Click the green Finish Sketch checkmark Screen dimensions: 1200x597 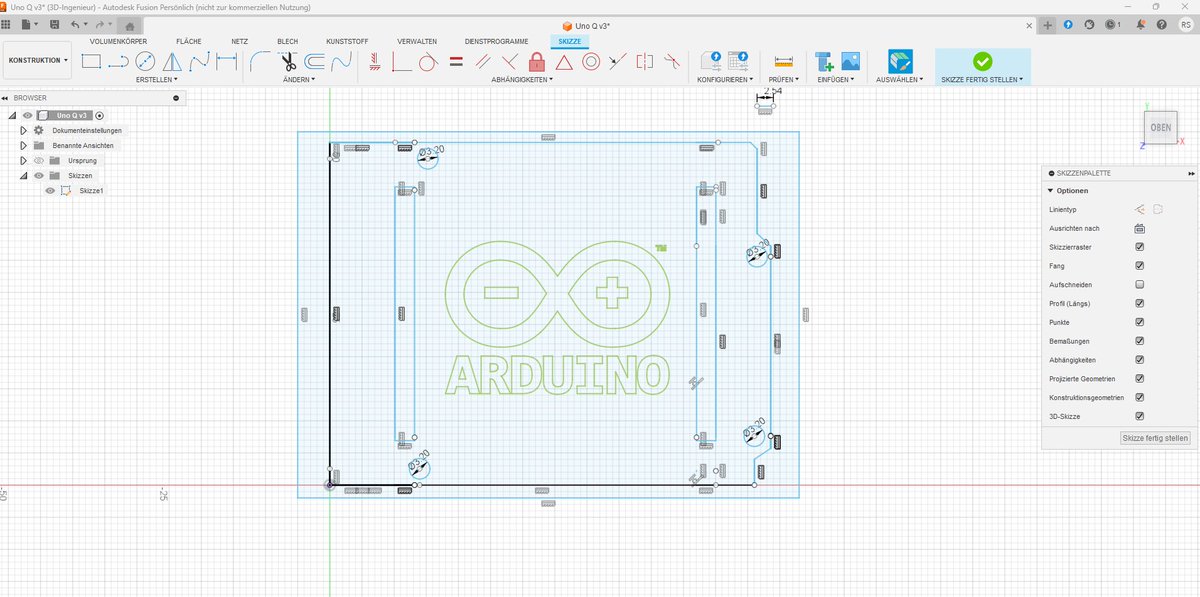tap(983, 61)
